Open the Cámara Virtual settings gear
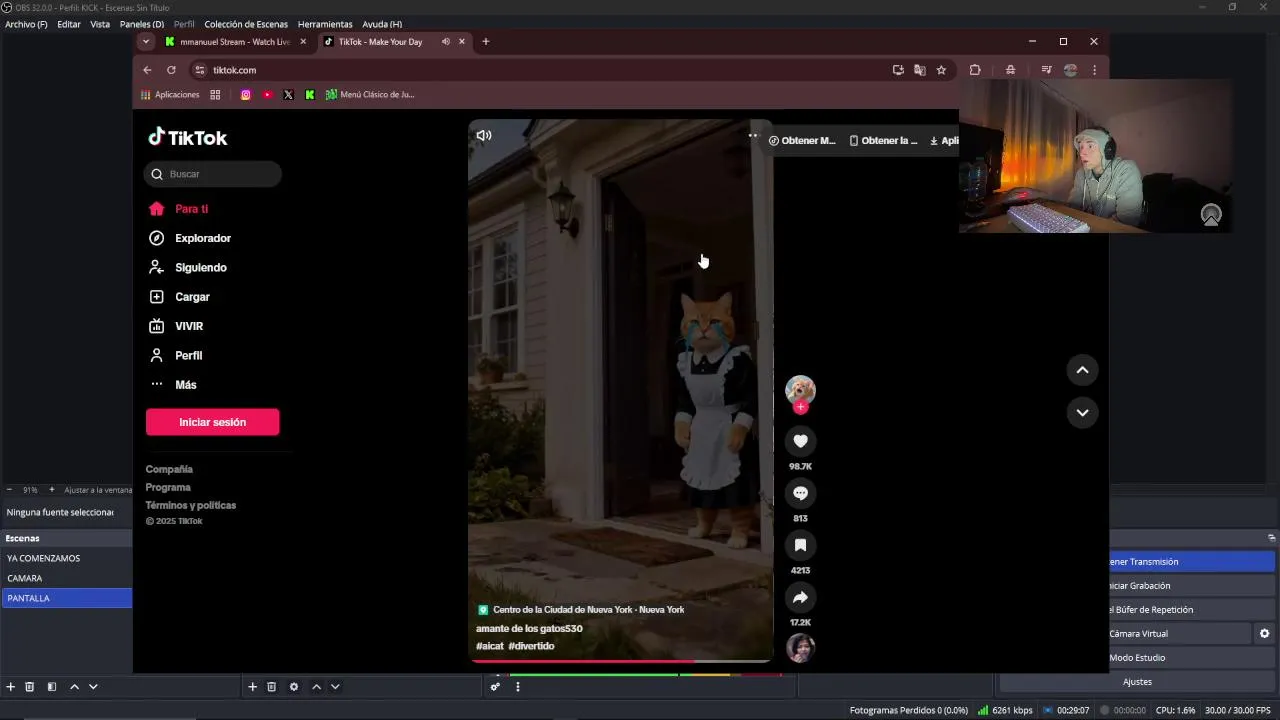 (x=1264, y=634)
